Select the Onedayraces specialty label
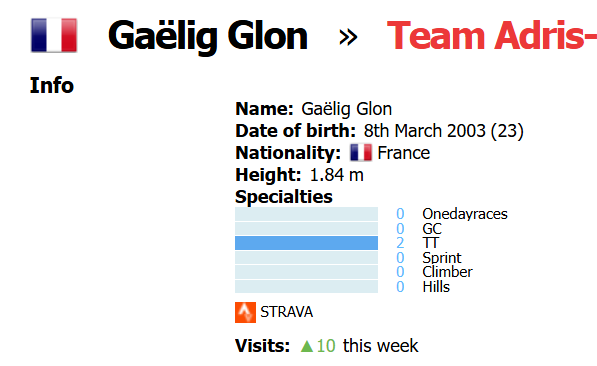Screen dimensions: 597x366 [x=465, y=214]
